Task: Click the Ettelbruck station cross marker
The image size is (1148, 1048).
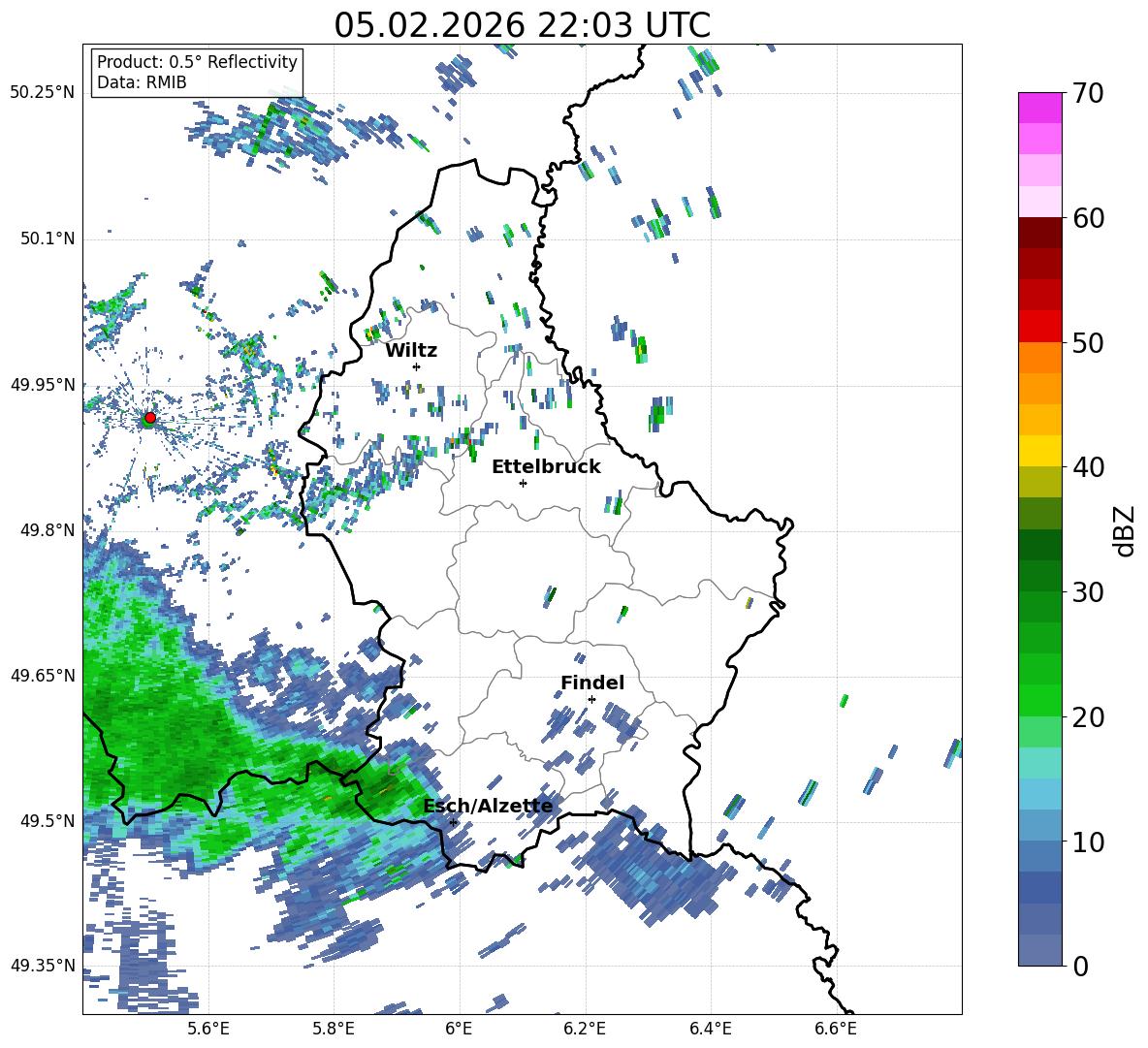Action: tap(523, 483)
